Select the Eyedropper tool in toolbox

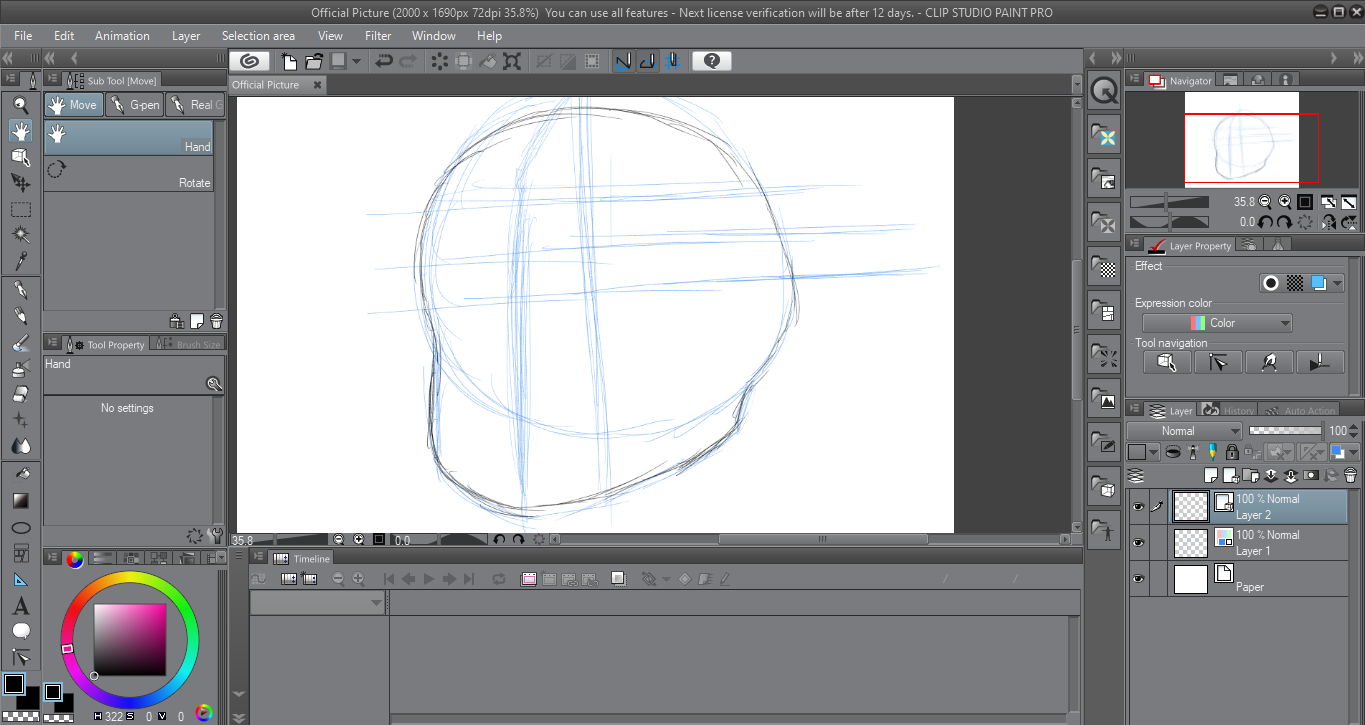pyautogui.click(x=21, y=261)
